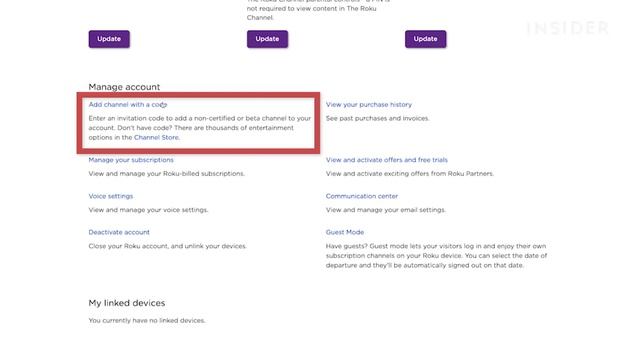640x360 pixels.
Task: Click the Manage account heading
Action: [124, 87]
